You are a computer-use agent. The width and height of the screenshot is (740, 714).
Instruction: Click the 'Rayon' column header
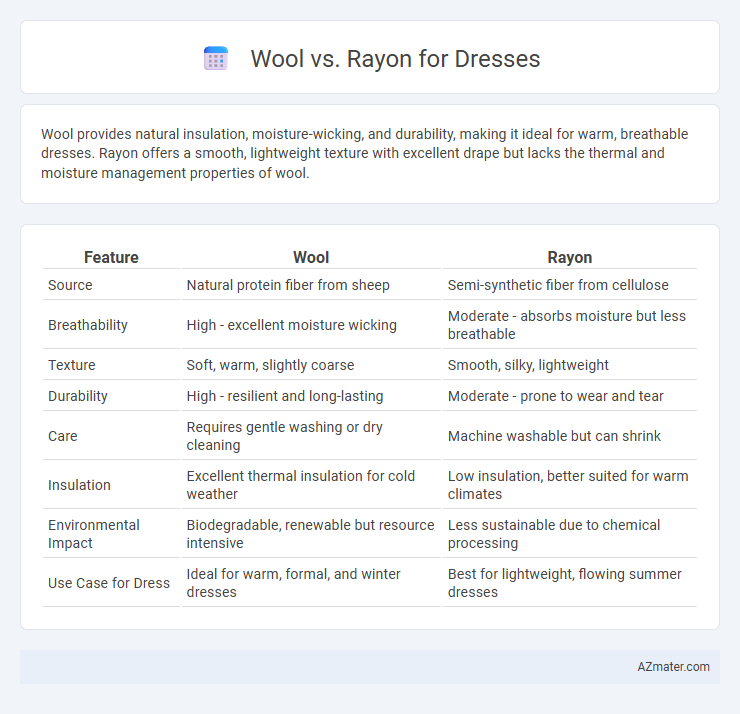[x=570, y=257]
